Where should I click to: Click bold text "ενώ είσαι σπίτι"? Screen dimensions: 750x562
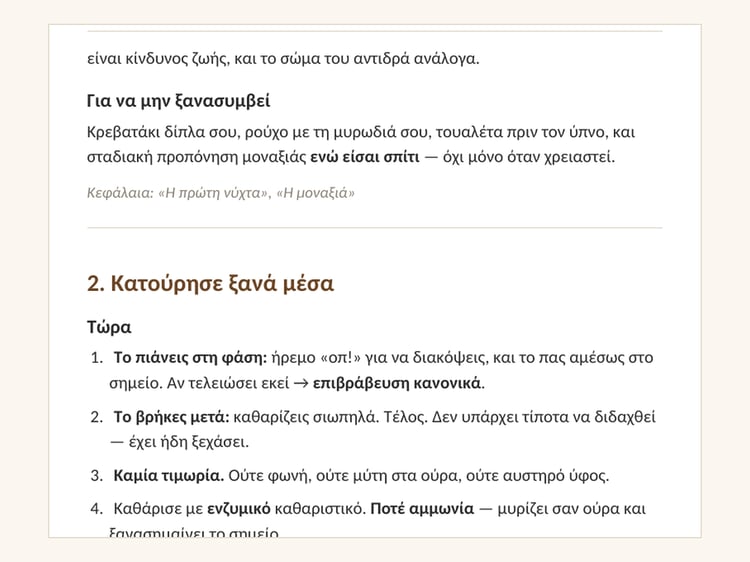tap(365, 157)
